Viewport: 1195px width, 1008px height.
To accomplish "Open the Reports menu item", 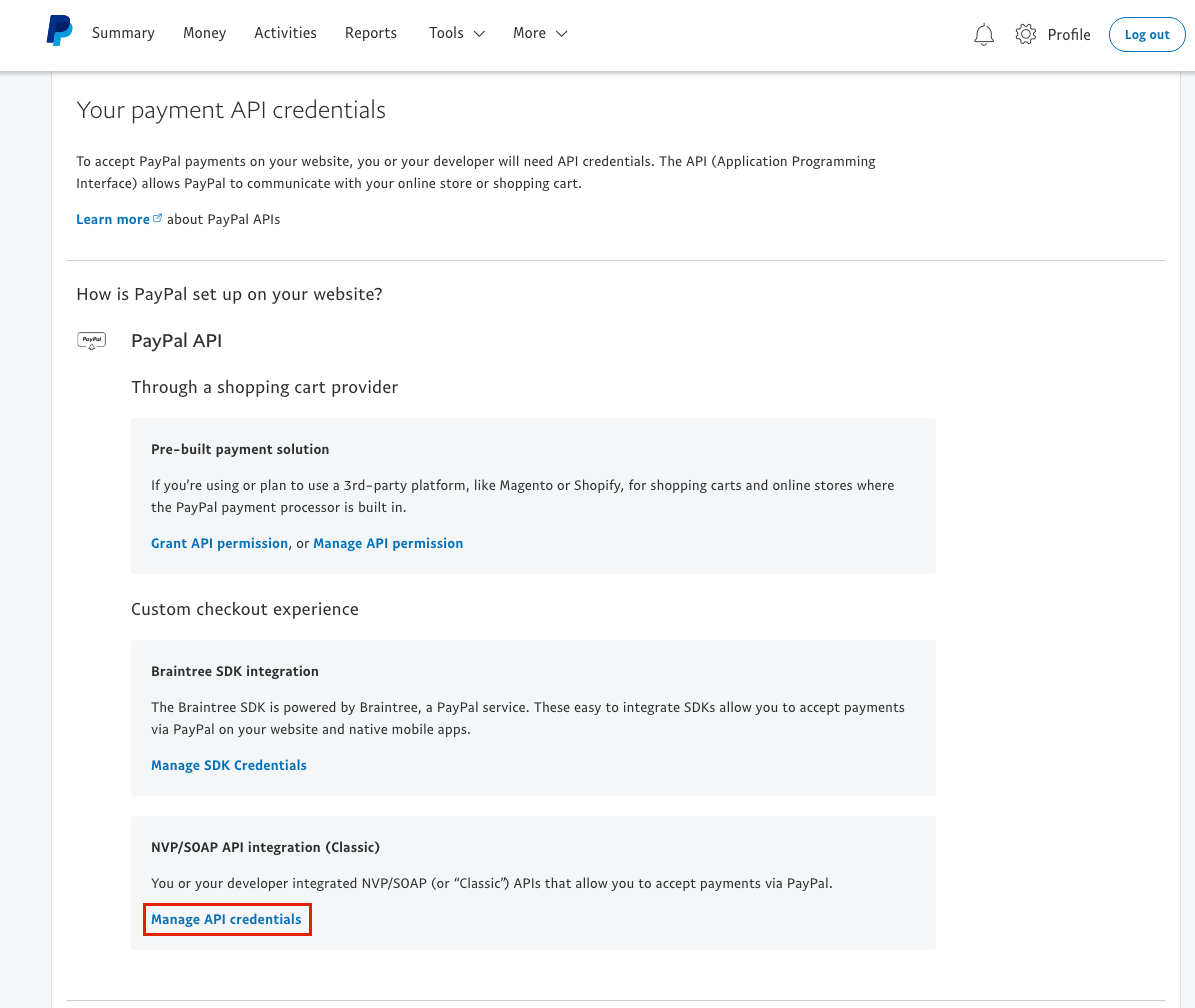I will (370, 33).
